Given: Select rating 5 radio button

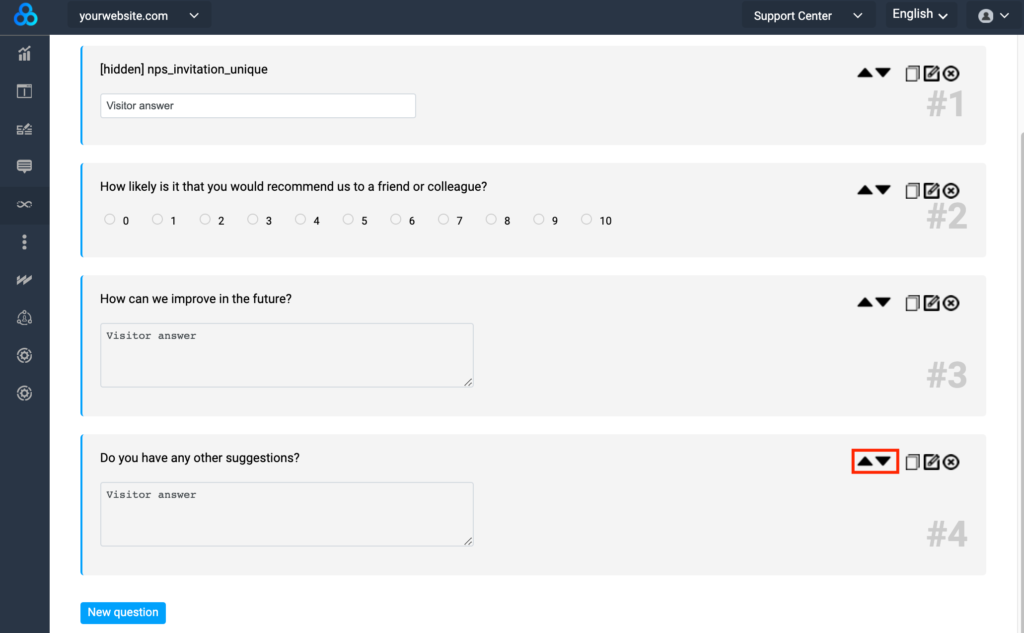Looking at the screenshot, I should [x=349, y=220].
